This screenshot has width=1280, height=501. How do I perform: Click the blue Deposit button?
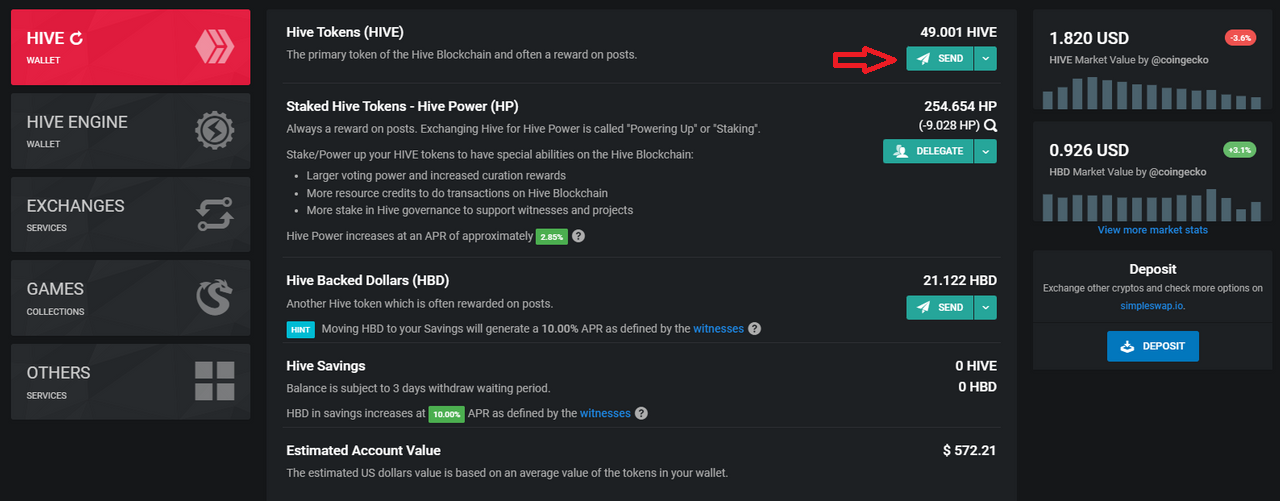[x=1152, y=346]
